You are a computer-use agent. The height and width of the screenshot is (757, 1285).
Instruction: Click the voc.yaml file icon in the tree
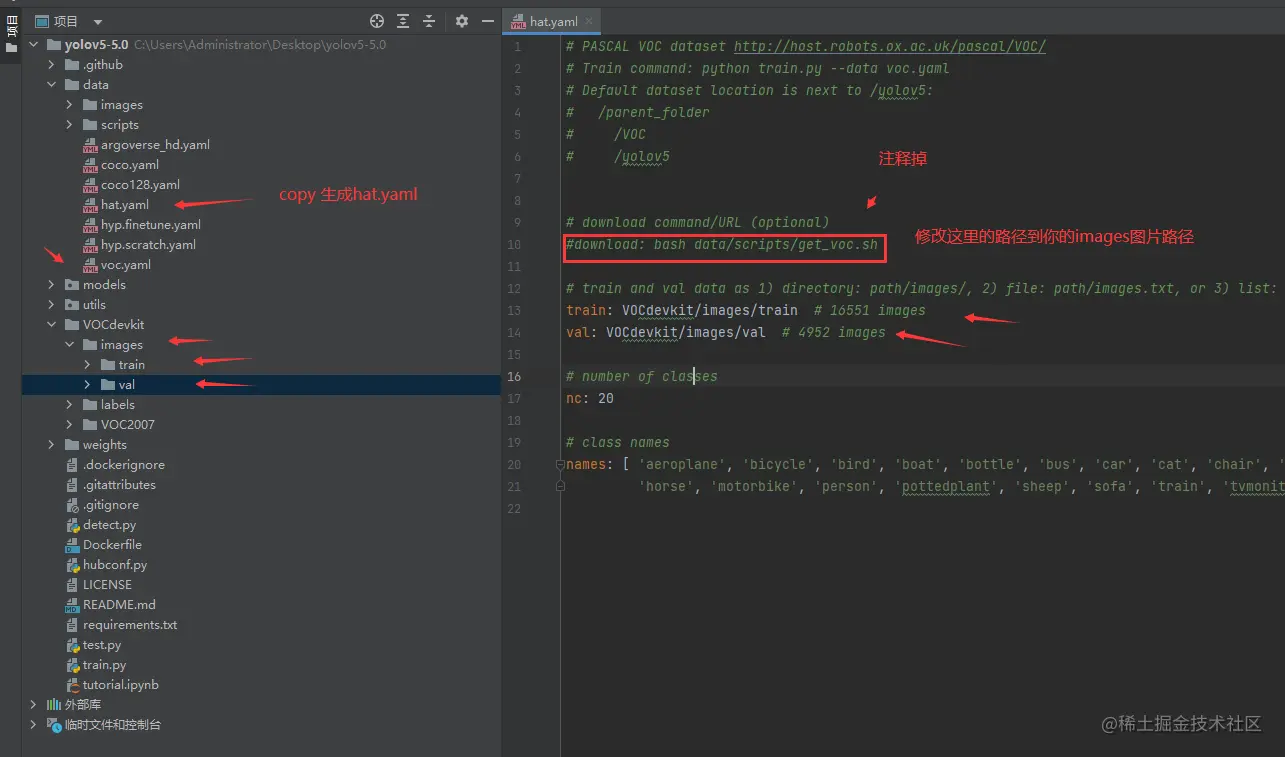tap(90, 265)
